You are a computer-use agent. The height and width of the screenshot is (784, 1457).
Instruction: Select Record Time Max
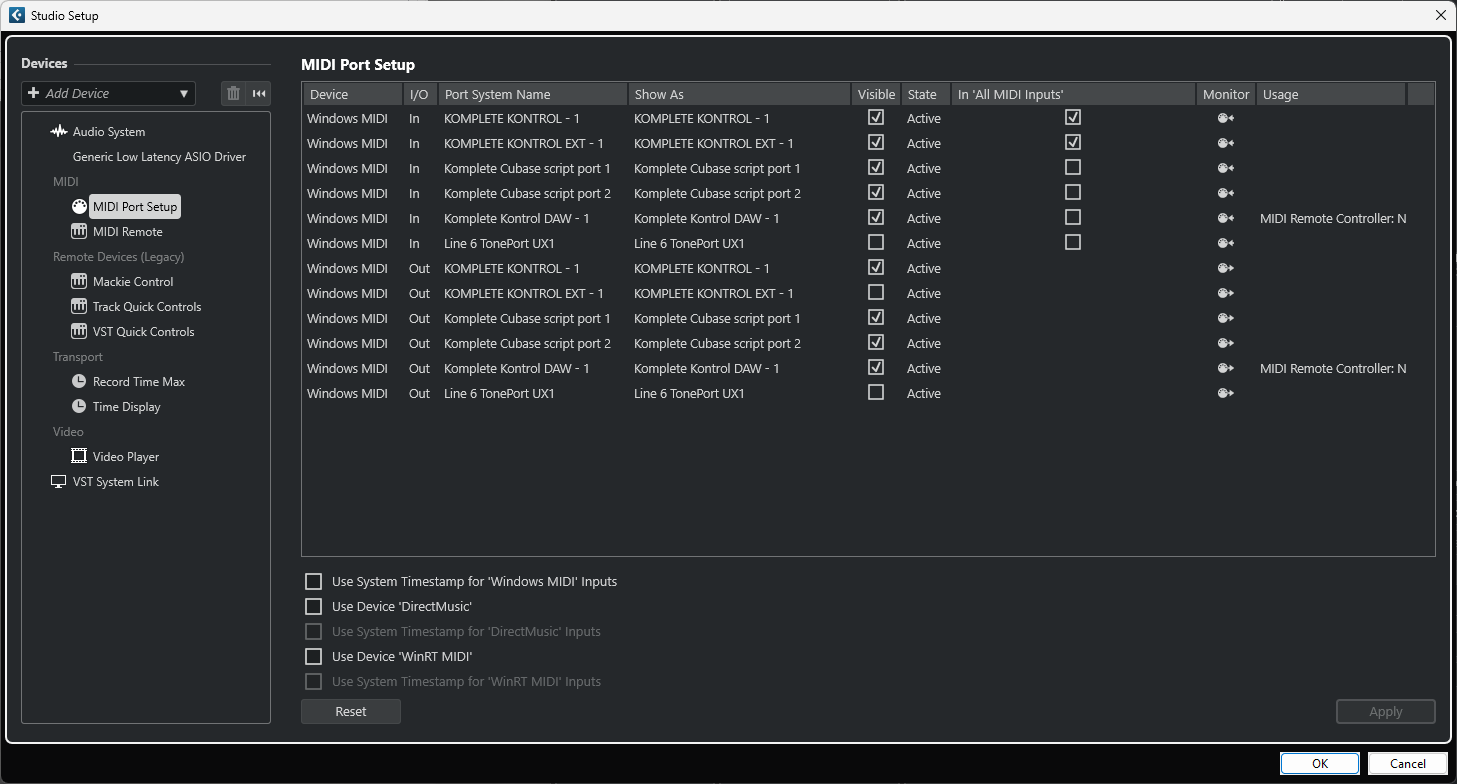point(139,382)
